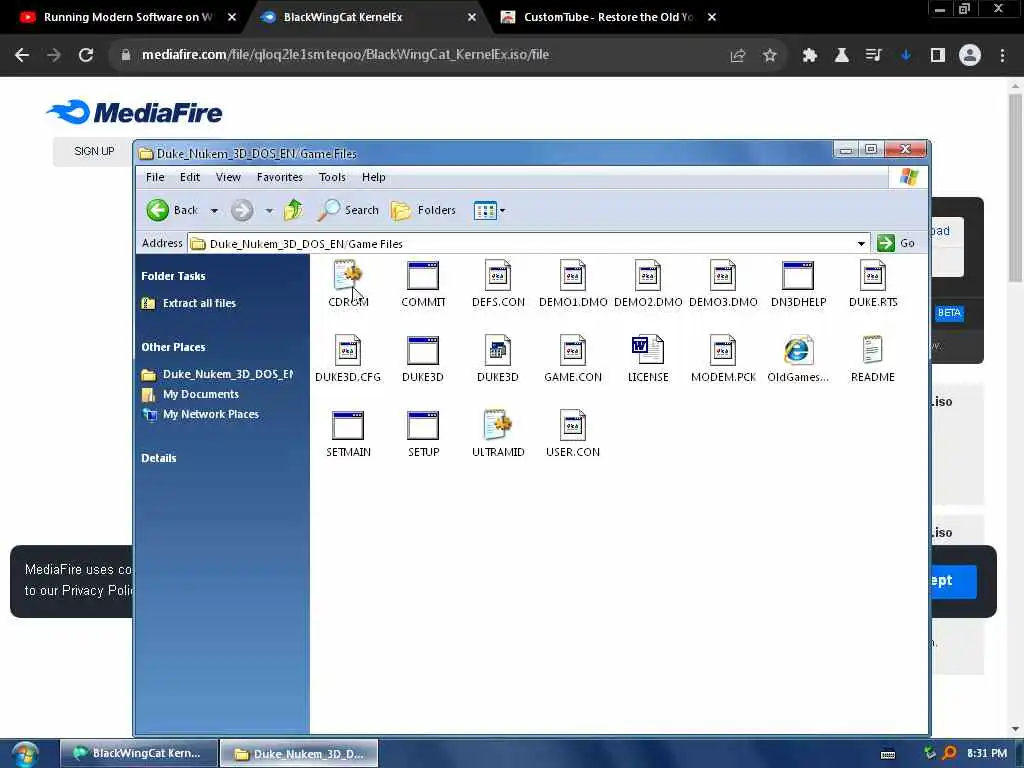Bookmark page with the star icon
Image resolution: width=1024 pixels, height=768 pixels.
pos(770,56)
